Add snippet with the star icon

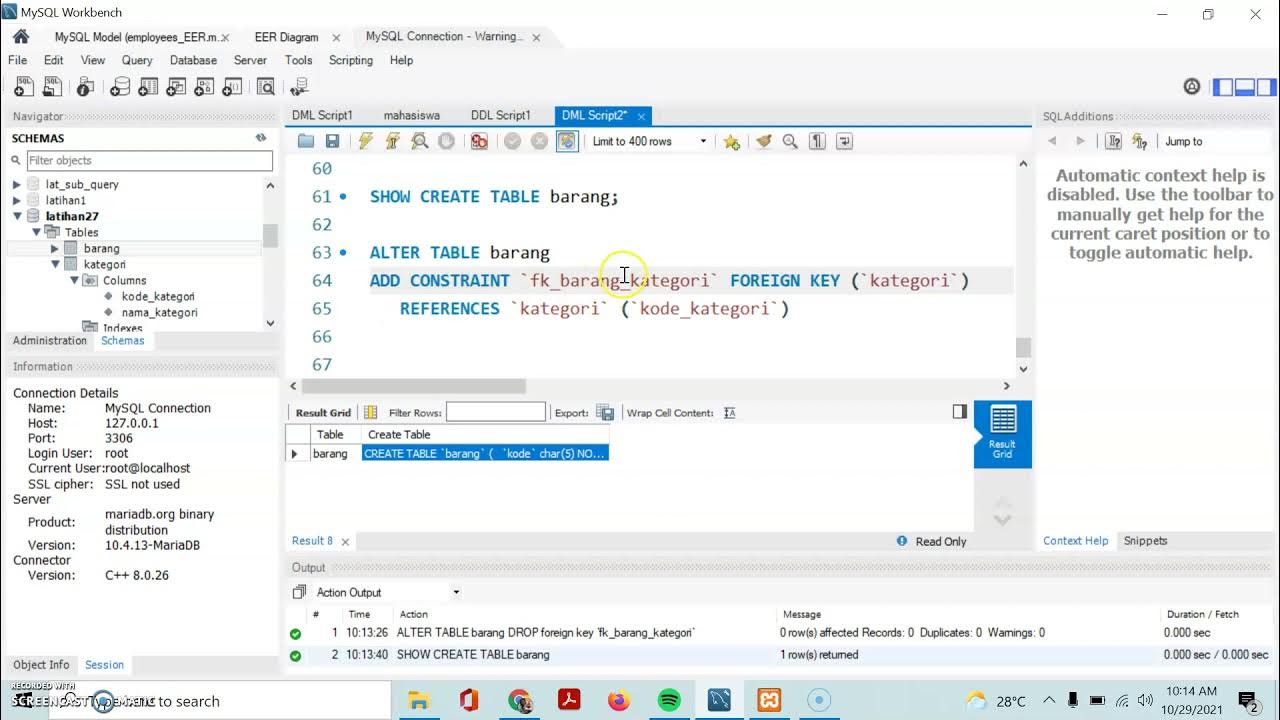pyautogui.click(x=731, y=141)
